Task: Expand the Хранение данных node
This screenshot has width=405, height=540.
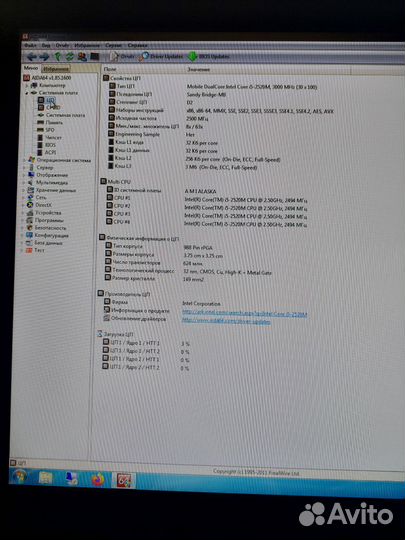Action: pyautogui.click(x=24, y=190)
